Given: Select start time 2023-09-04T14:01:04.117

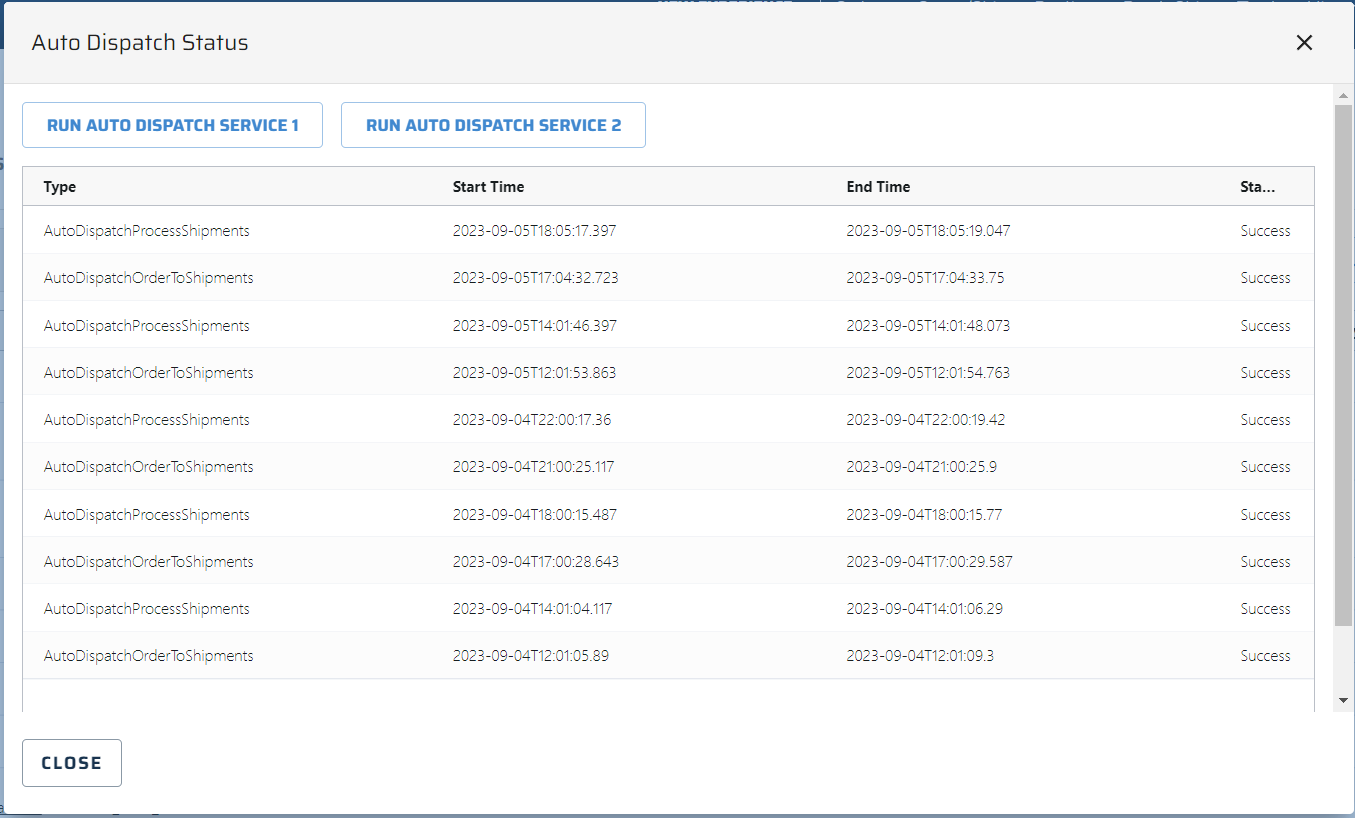Looking at the screenshot, I should coord(533,609).
